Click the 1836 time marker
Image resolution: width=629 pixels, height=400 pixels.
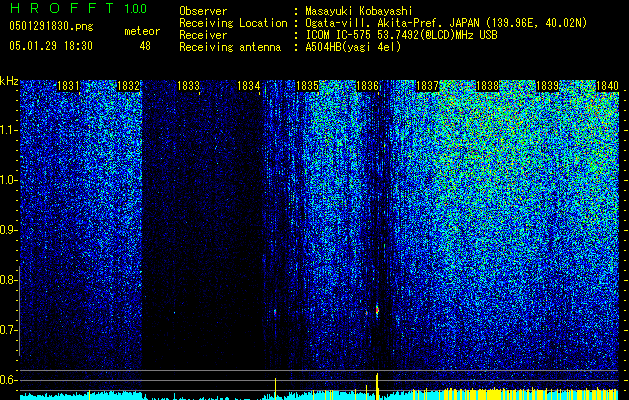pos(367,86)
